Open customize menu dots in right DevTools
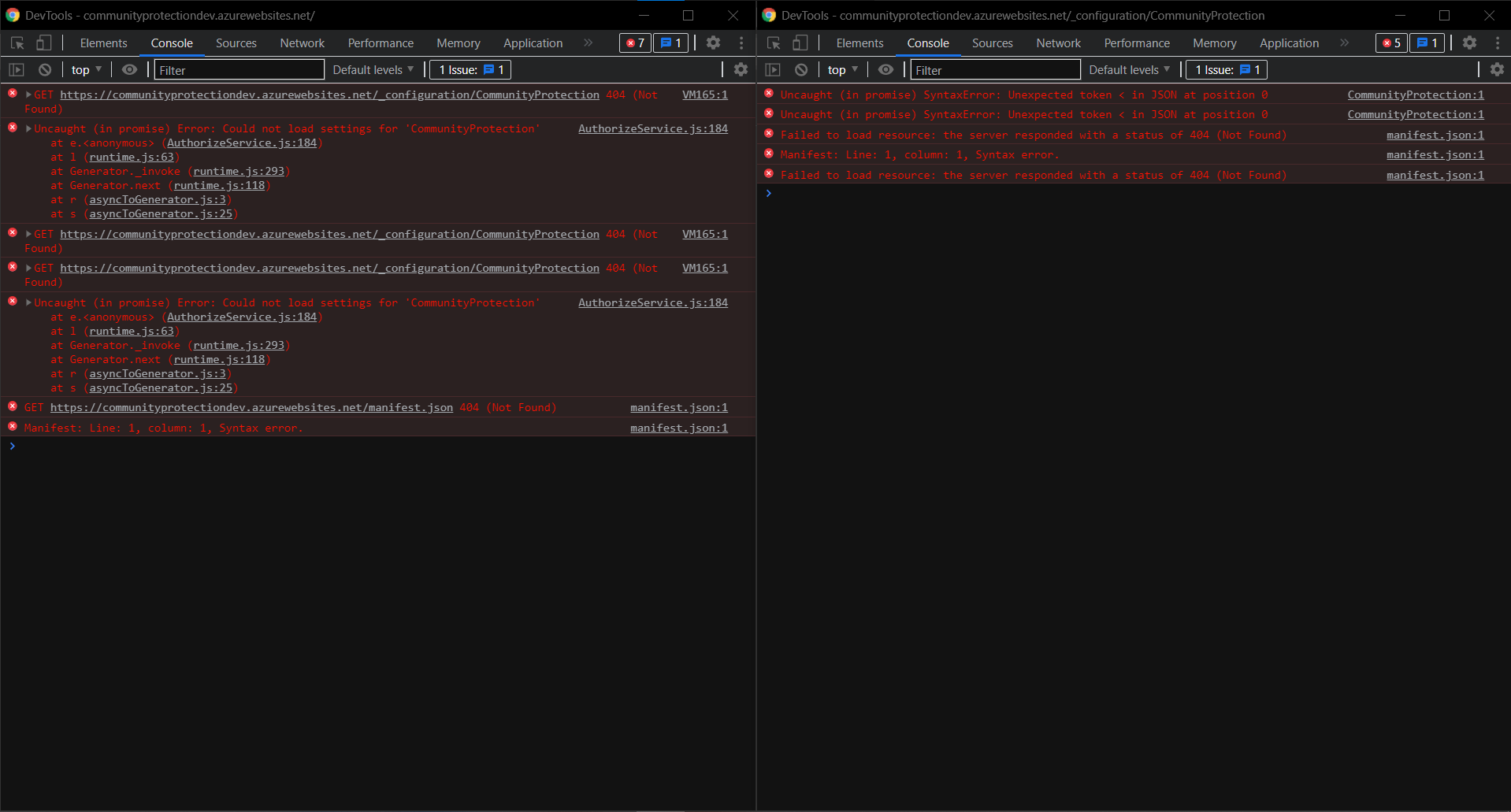Viewport: 1511px width, 812px height. click(1498, 43)
